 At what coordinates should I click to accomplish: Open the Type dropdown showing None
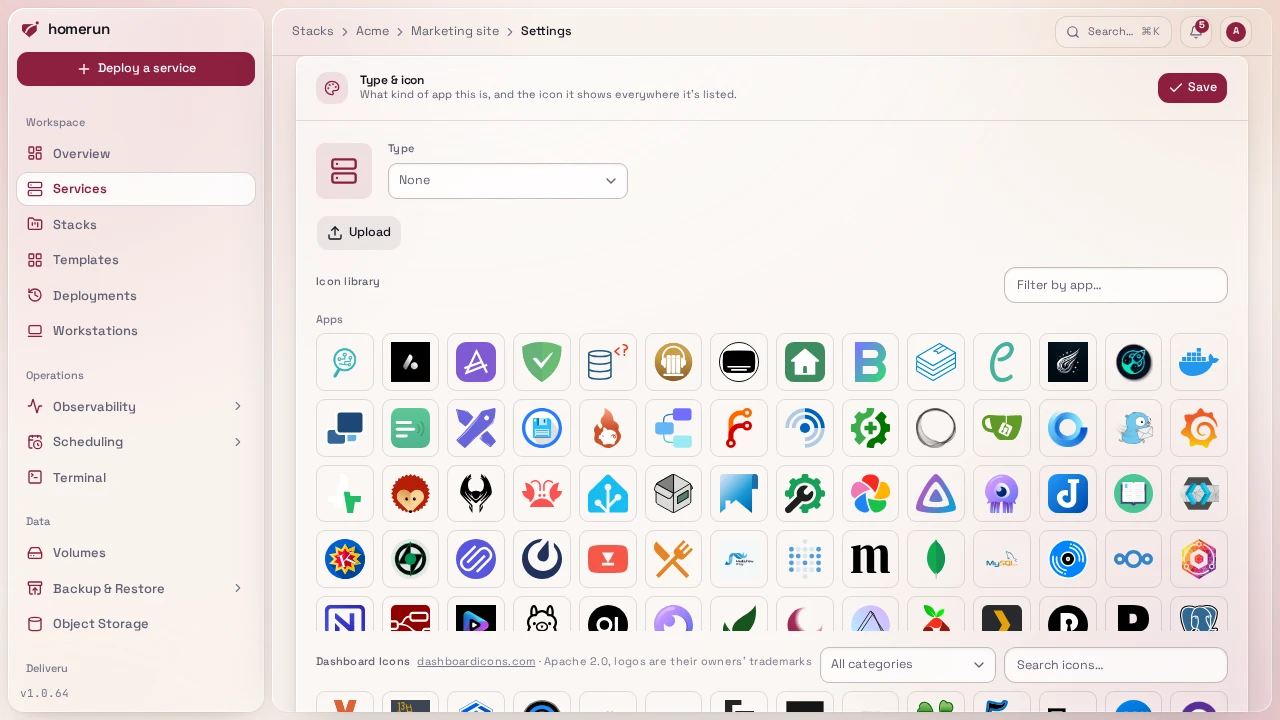(508, 181)
